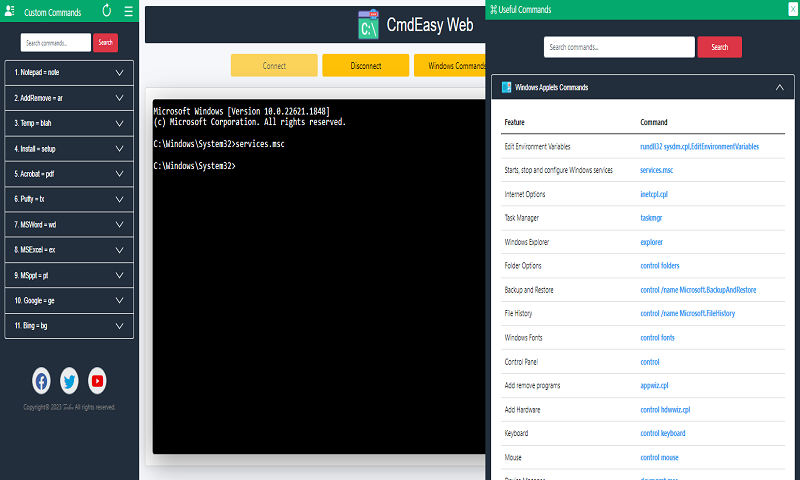Expand the Google = ge command
Image resolution: width=800 pixels, height=480 pixels.
(x=69, y=300)
